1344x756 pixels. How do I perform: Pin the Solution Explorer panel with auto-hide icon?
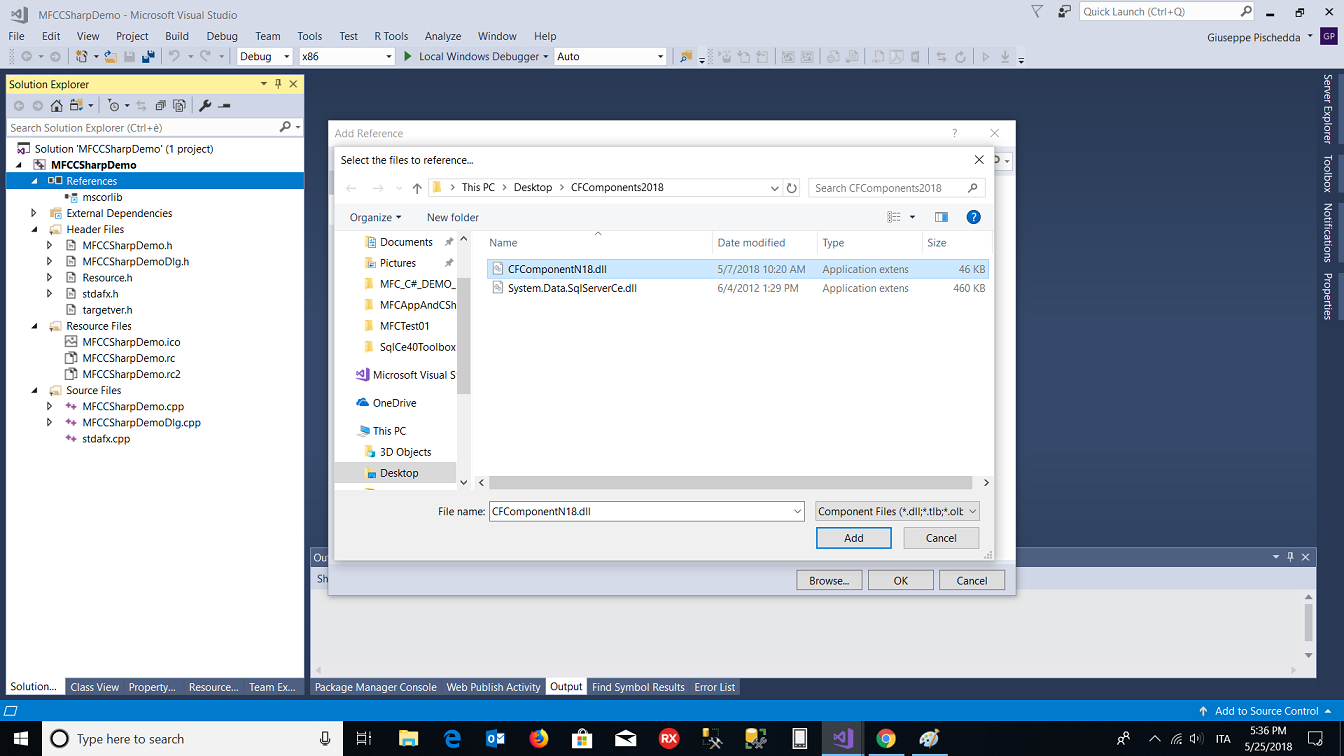(278, 84)
